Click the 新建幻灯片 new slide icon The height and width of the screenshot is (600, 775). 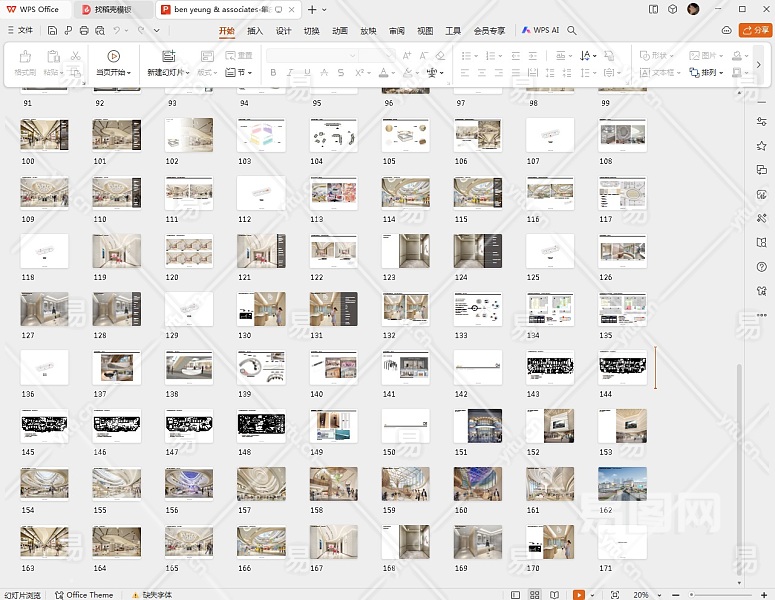click(x=168, y=56)
